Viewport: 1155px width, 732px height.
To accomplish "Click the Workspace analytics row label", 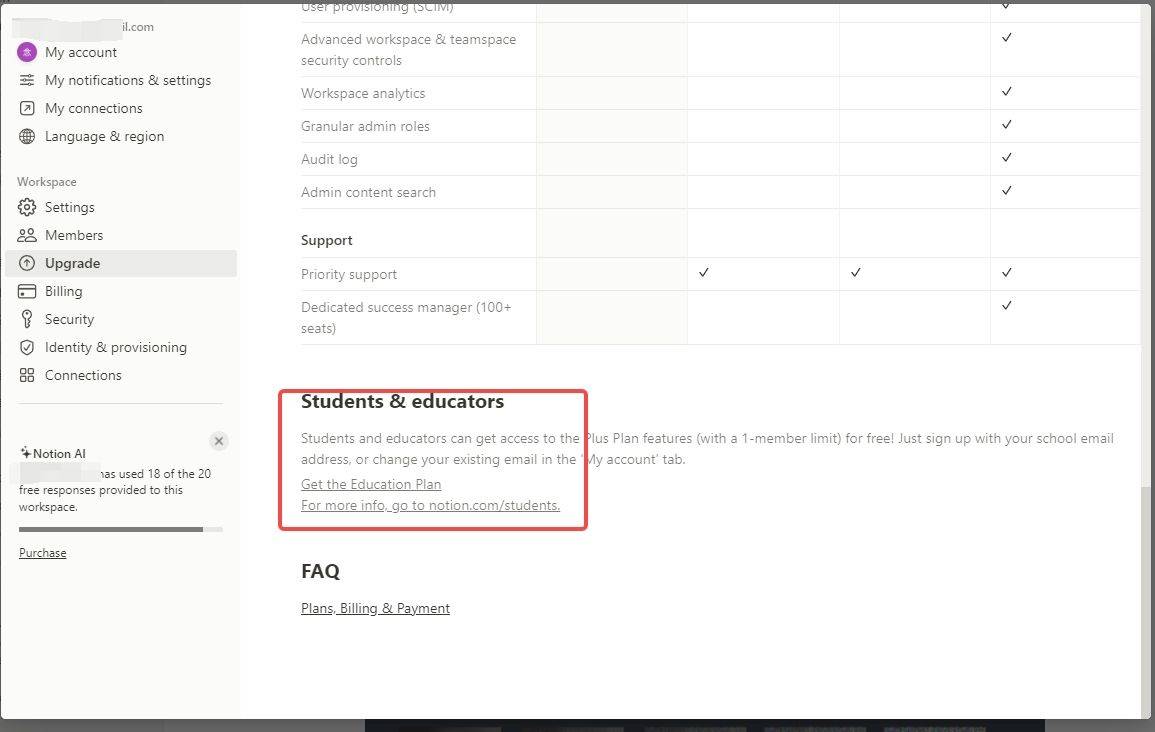I will pyautogui.click(x=363, y=94).
